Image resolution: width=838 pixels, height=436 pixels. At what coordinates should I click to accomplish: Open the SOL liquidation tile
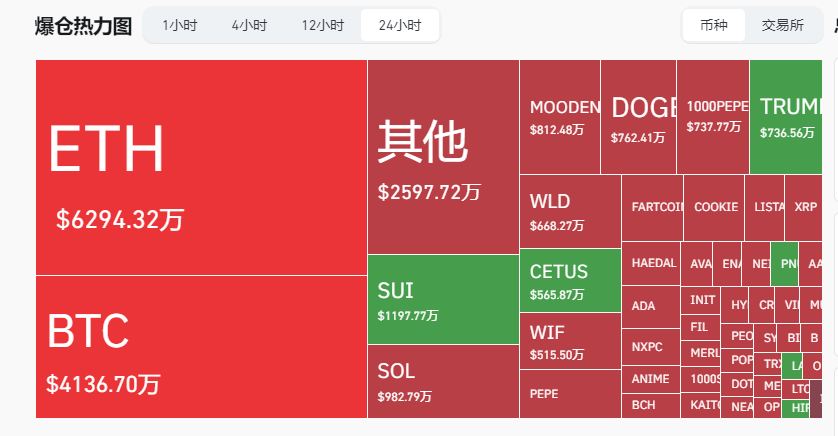443,381
